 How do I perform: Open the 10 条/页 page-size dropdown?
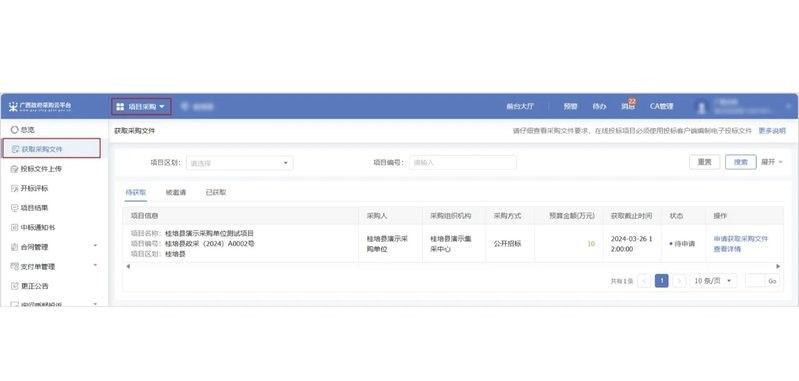pos(713,281)
